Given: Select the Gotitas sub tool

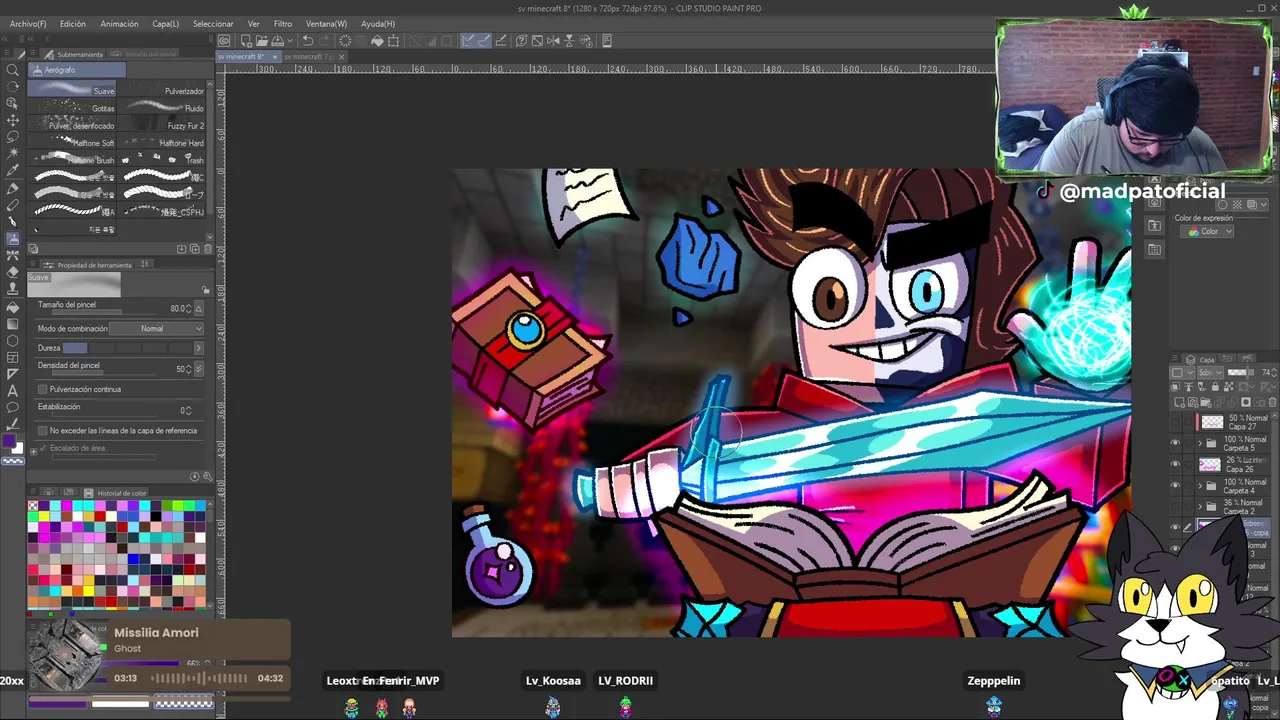Looking at the screenshot, I should pos(72,107).
